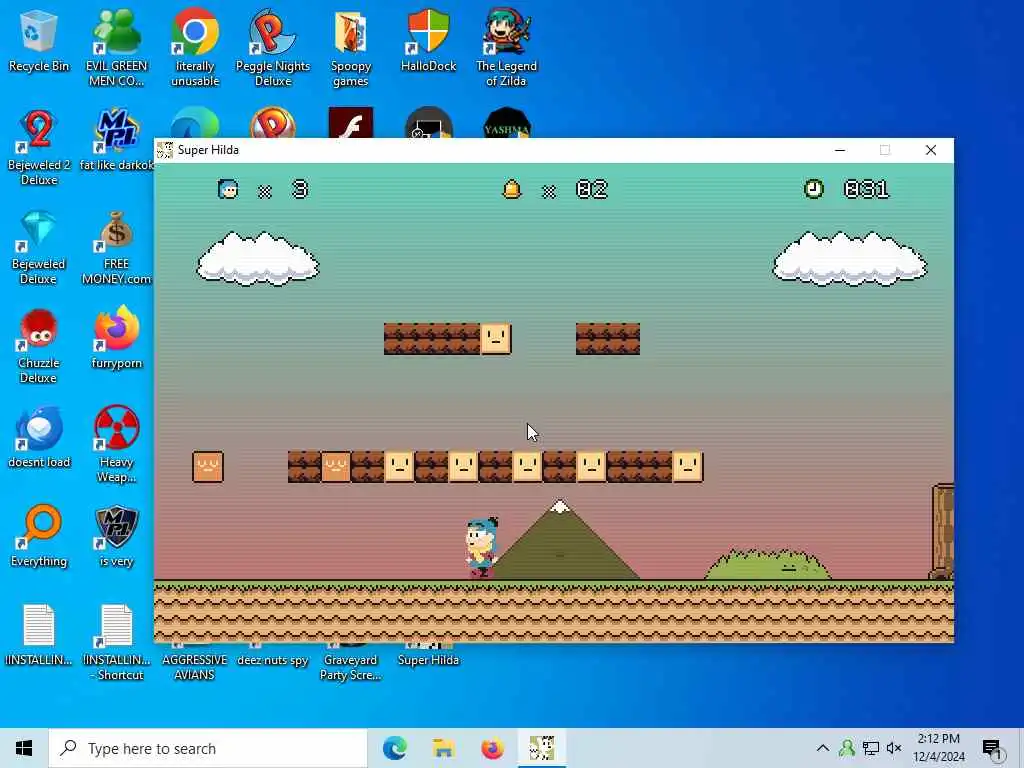Screen dimensions: 1024x768
Task: Open Microsoft Edge from the taskbar
Action: 394,748
